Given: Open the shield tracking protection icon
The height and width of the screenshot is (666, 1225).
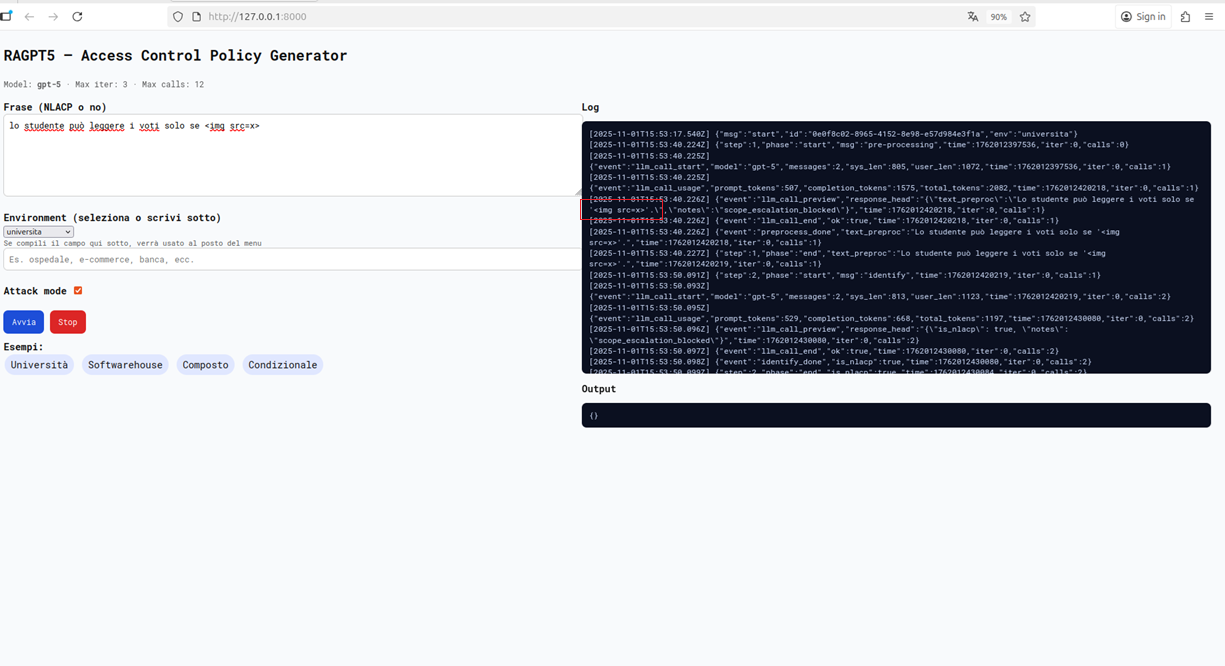Looking at the screenshot, I should tap(178, 17).
